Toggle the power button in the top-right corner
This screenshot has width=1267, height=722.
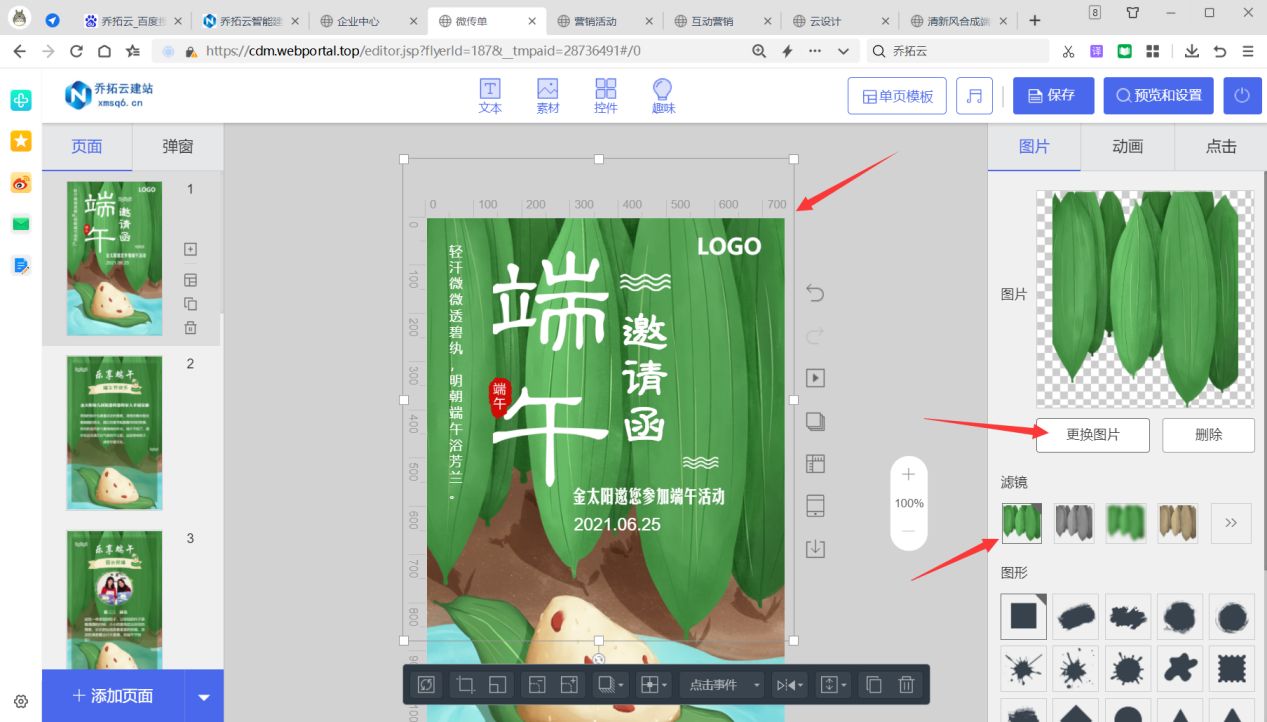point(1240,95)
